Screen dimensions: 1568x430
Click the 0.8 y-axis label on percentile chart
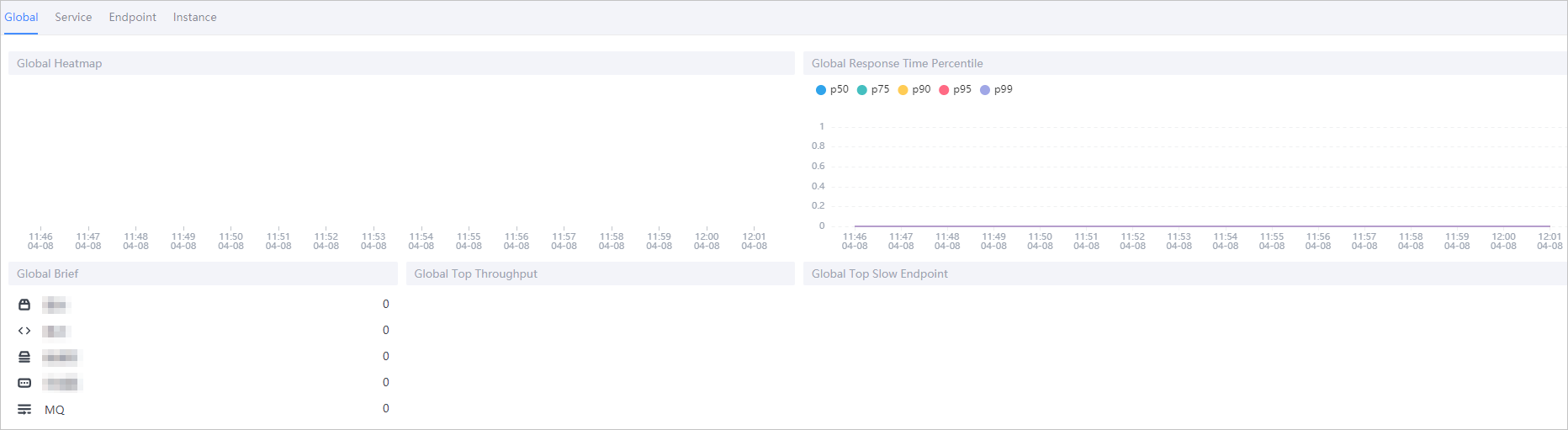click(818, 146)
